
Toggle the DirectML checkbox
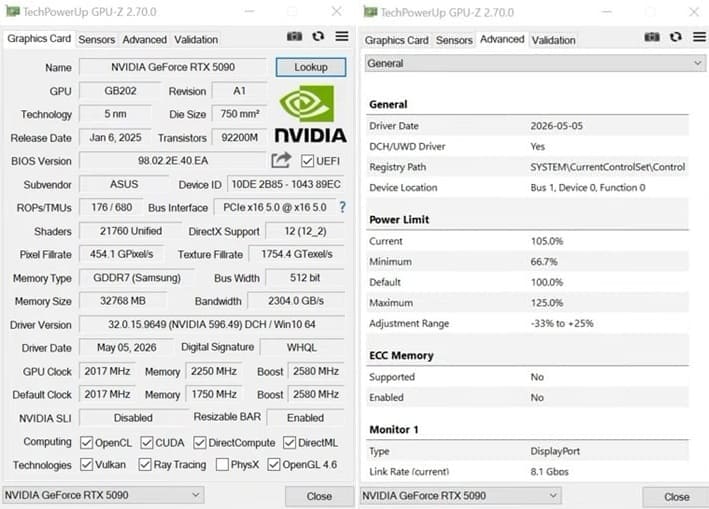tap(289, 443)
